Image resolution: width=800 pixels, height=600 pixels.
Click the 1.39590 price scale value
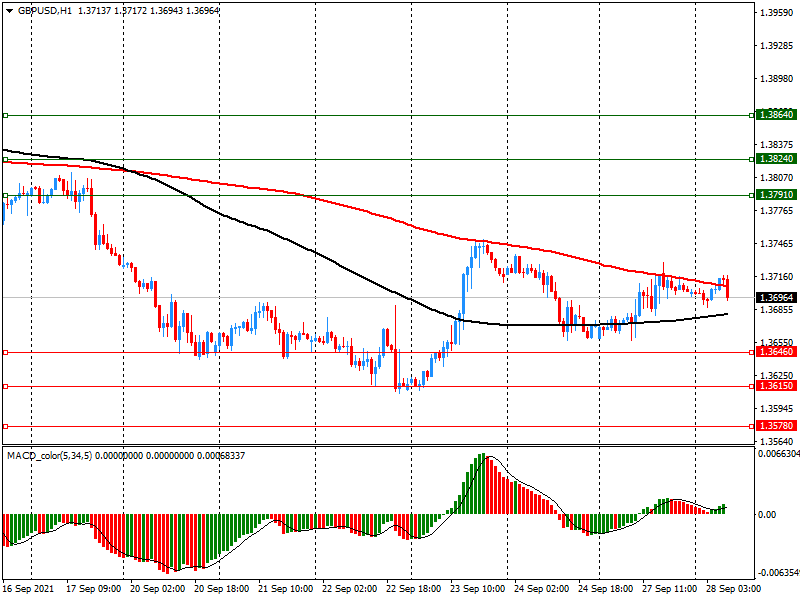(777, 13)
